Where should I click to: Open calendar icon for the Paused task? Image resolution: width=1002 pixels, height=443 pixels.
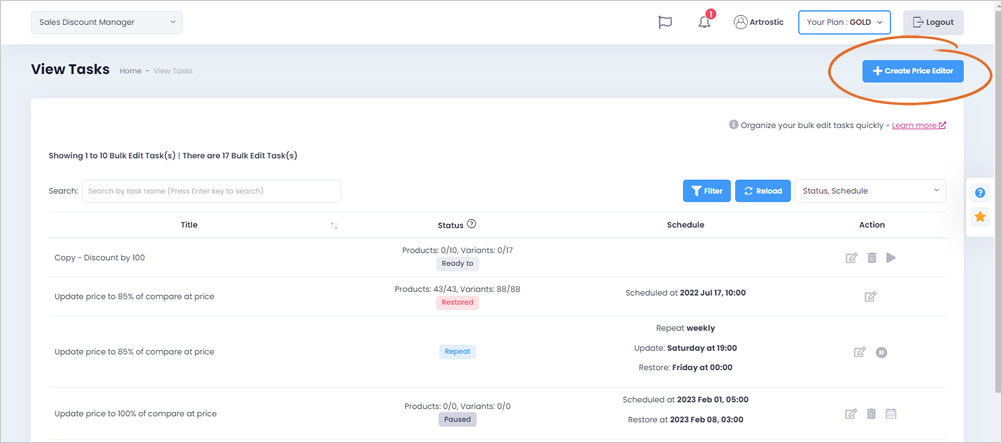891,414
